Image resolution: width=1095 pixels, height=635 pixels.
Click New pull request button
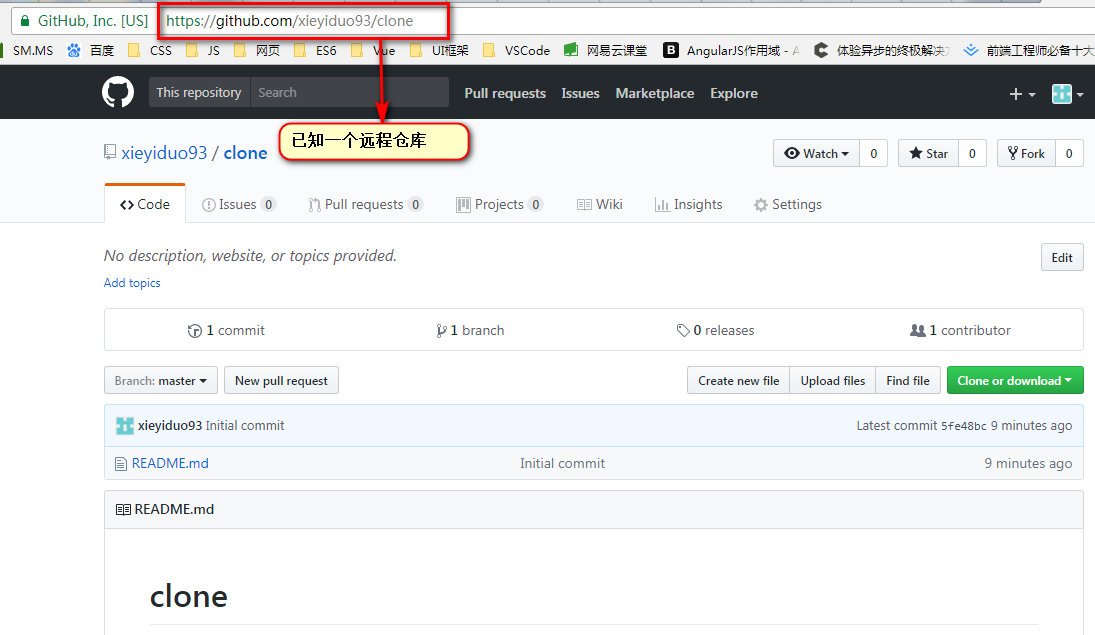(281, 381)
